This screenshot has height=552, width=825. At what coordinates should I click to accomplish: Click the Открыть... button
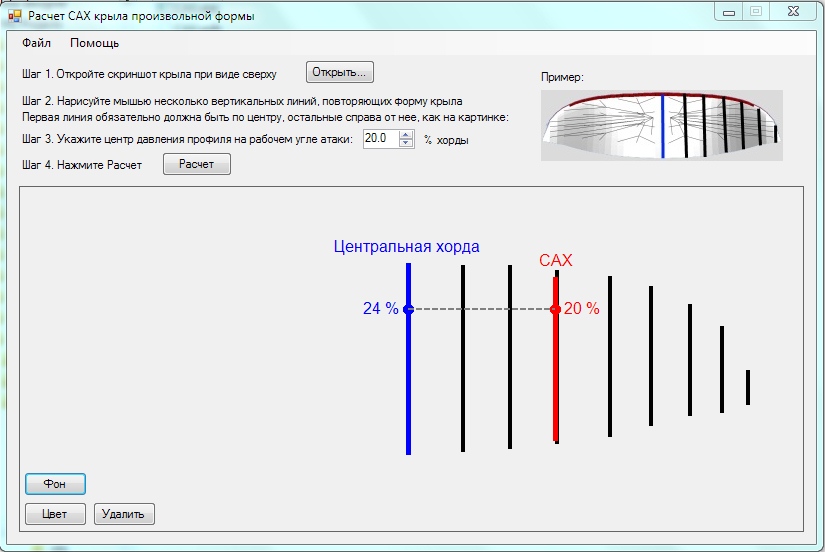coord(340,72)
